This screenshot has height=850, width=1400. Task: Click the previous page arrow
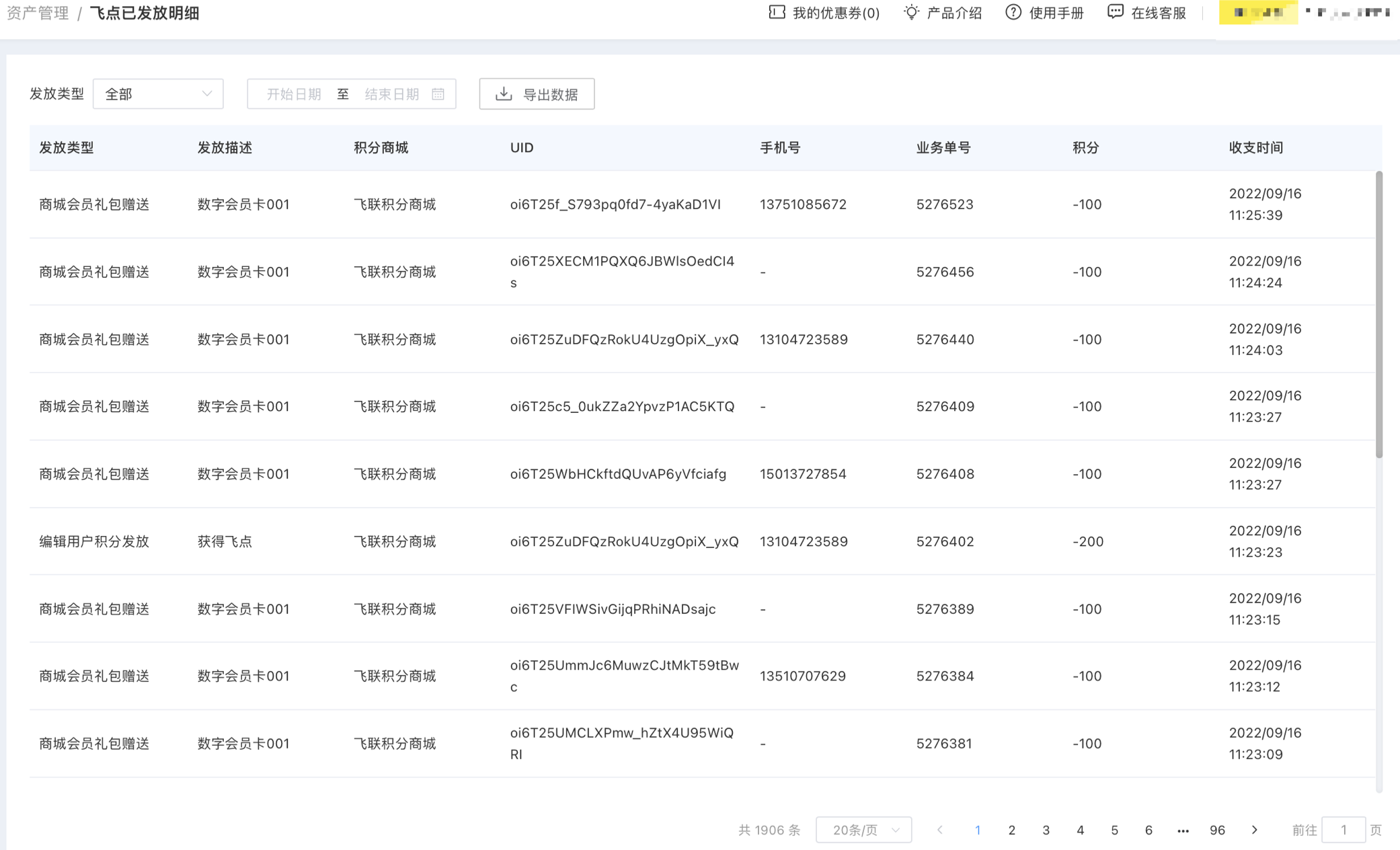click(940, 830)
